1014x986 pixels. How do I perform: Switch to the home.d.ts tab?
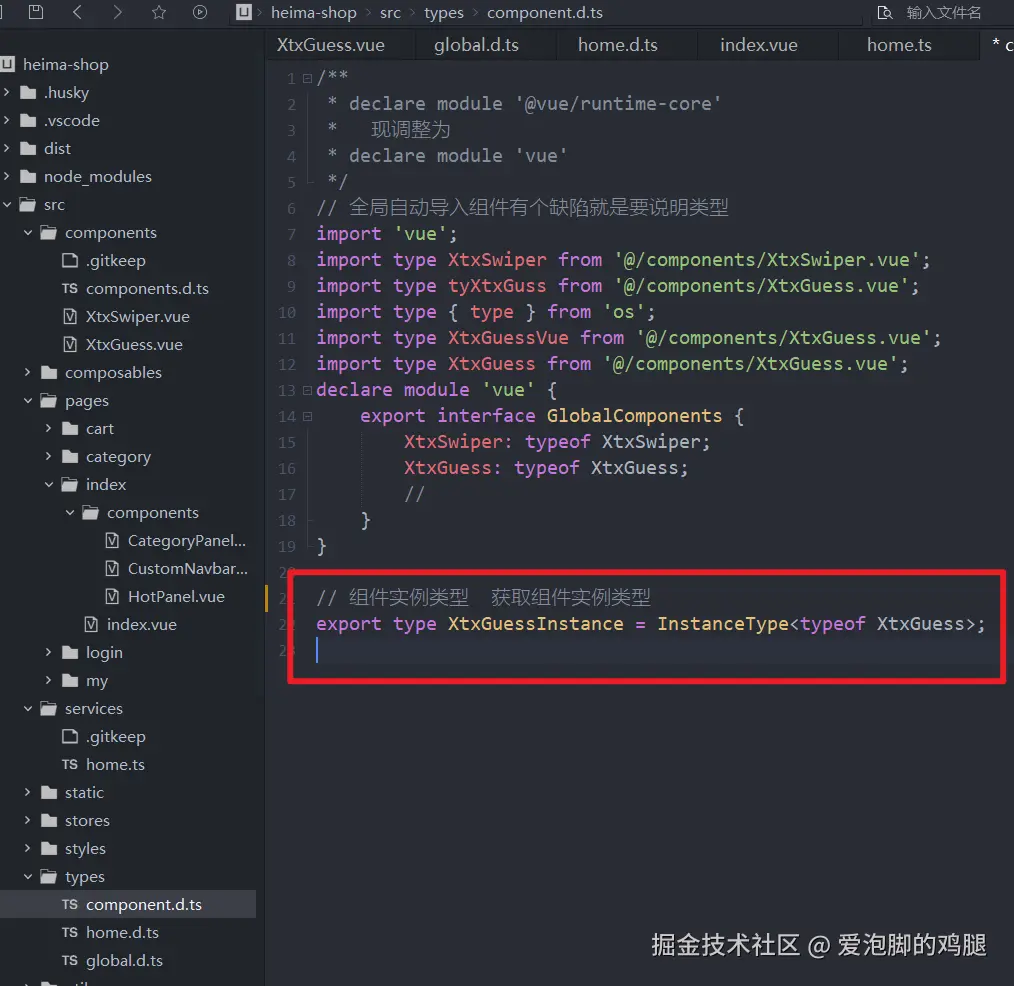(618, 45)
